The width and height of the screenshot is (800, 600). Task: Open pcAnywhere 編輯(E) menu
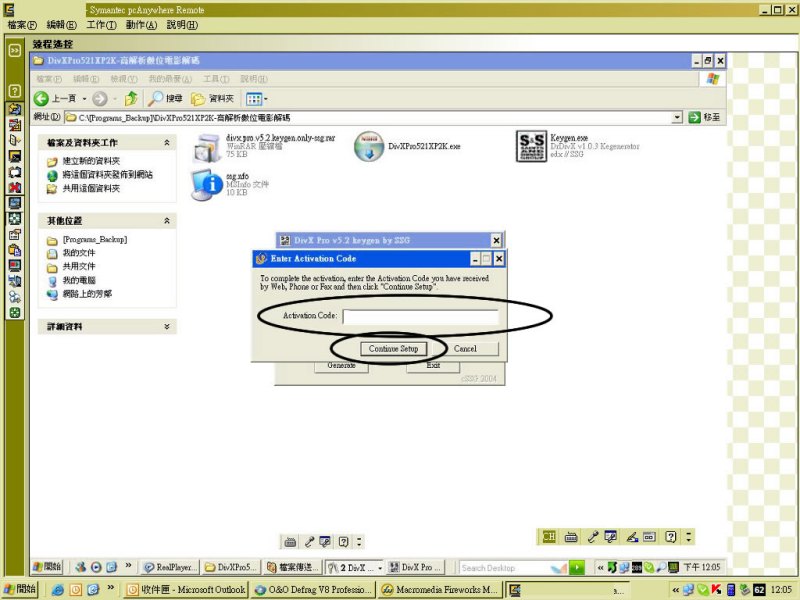click(62, 25)
